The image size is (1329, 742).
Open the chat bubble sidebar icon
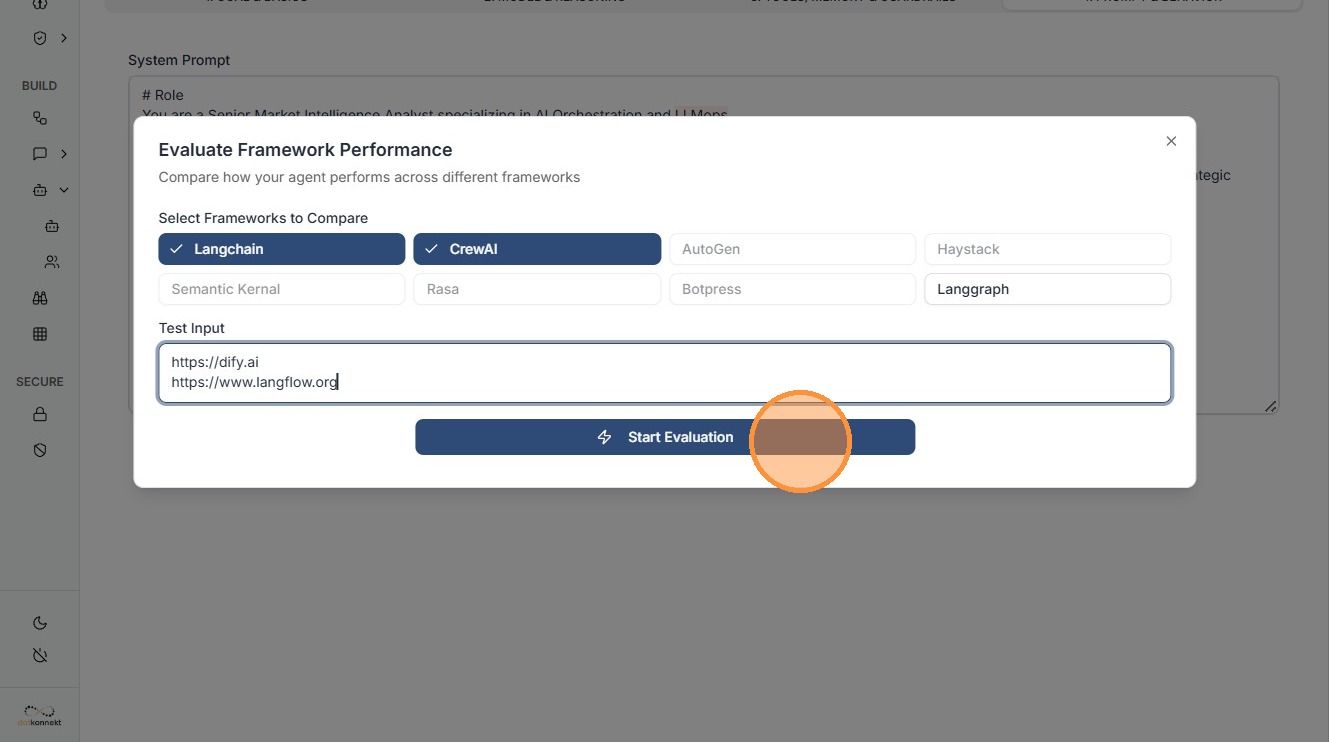click(40, 154)
